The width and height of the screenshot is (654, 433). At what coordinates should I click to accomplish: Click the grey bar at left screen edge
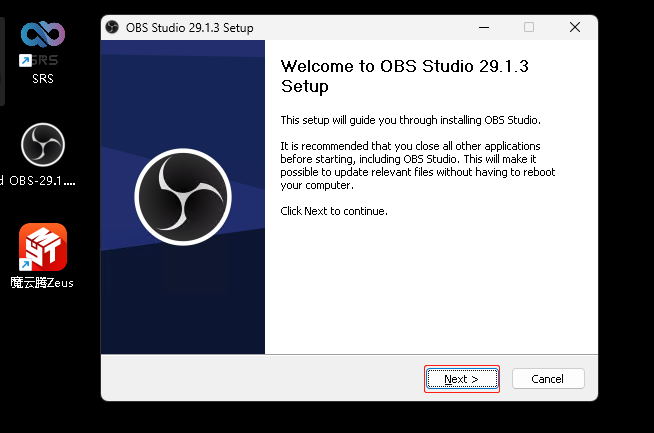[x=2, y=55]
